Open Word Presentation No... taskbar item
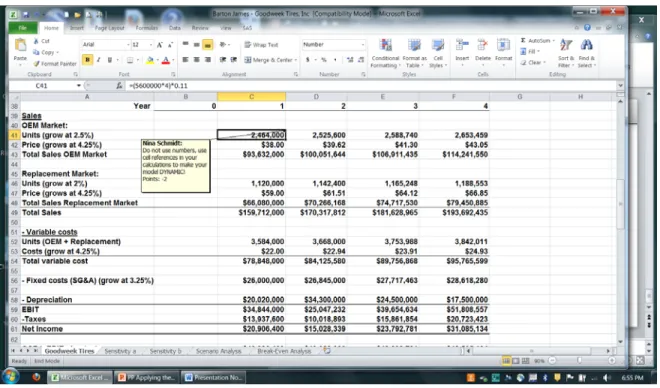 213,377
